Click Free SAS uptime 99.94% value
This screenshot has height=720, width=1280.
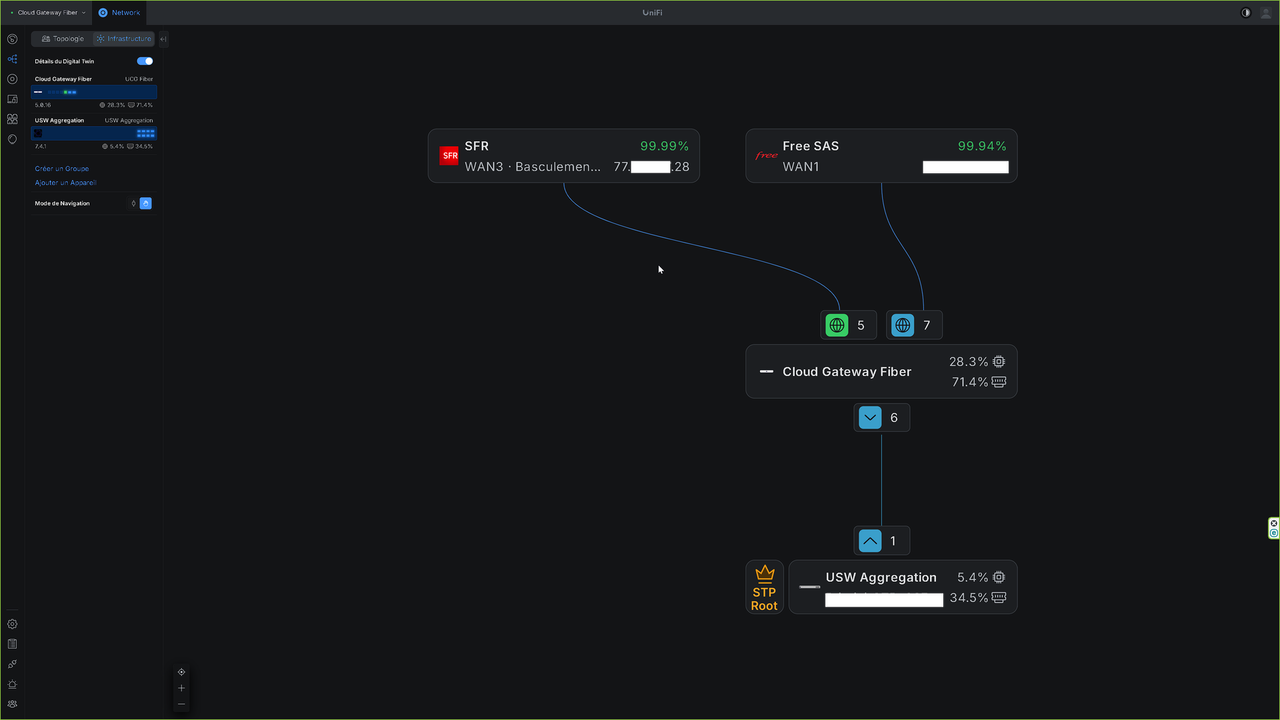coord(982,146)
